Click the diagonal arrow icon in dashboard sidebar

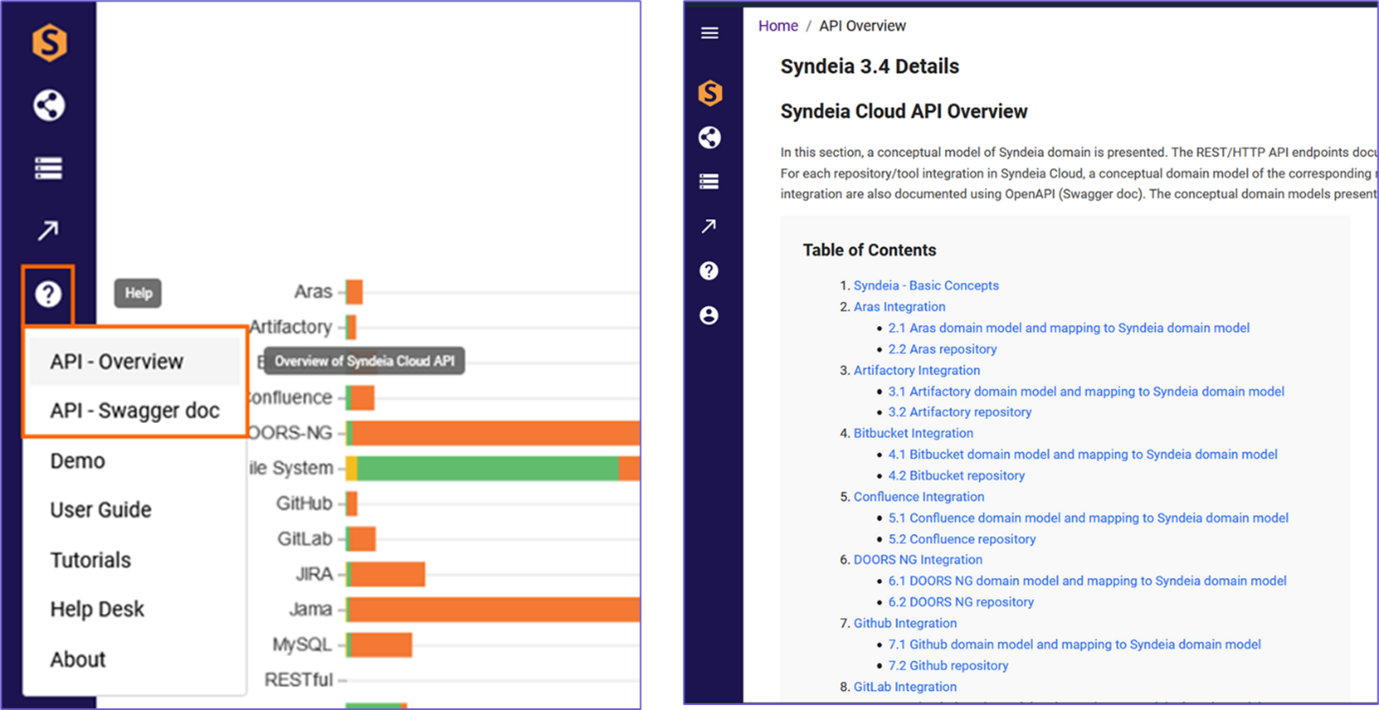tap(48, 231)
